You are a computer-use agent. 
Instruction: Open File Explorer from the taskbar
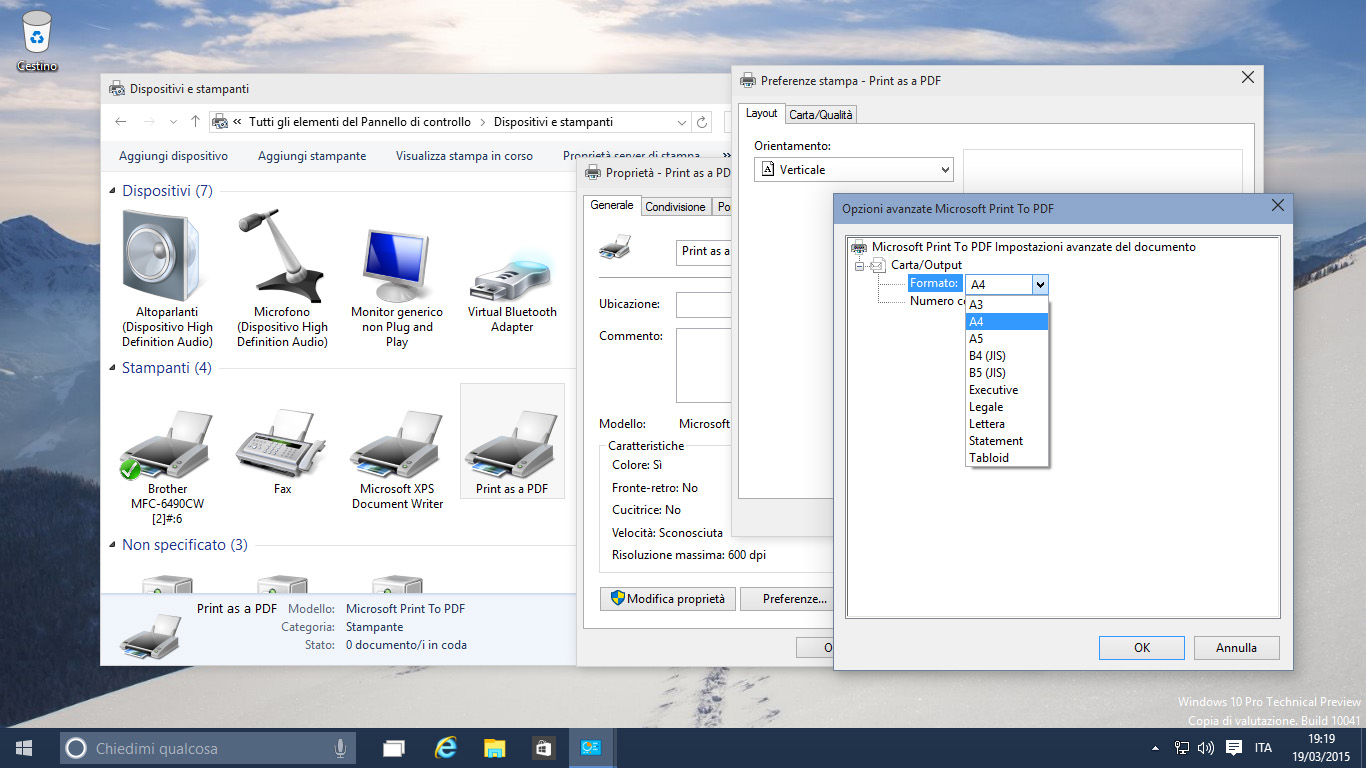click(494, 748)
